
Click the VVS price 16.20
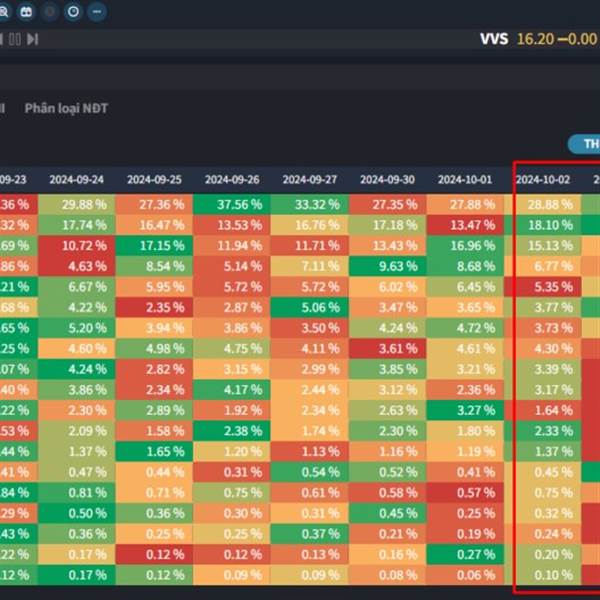tap(535, 39)
